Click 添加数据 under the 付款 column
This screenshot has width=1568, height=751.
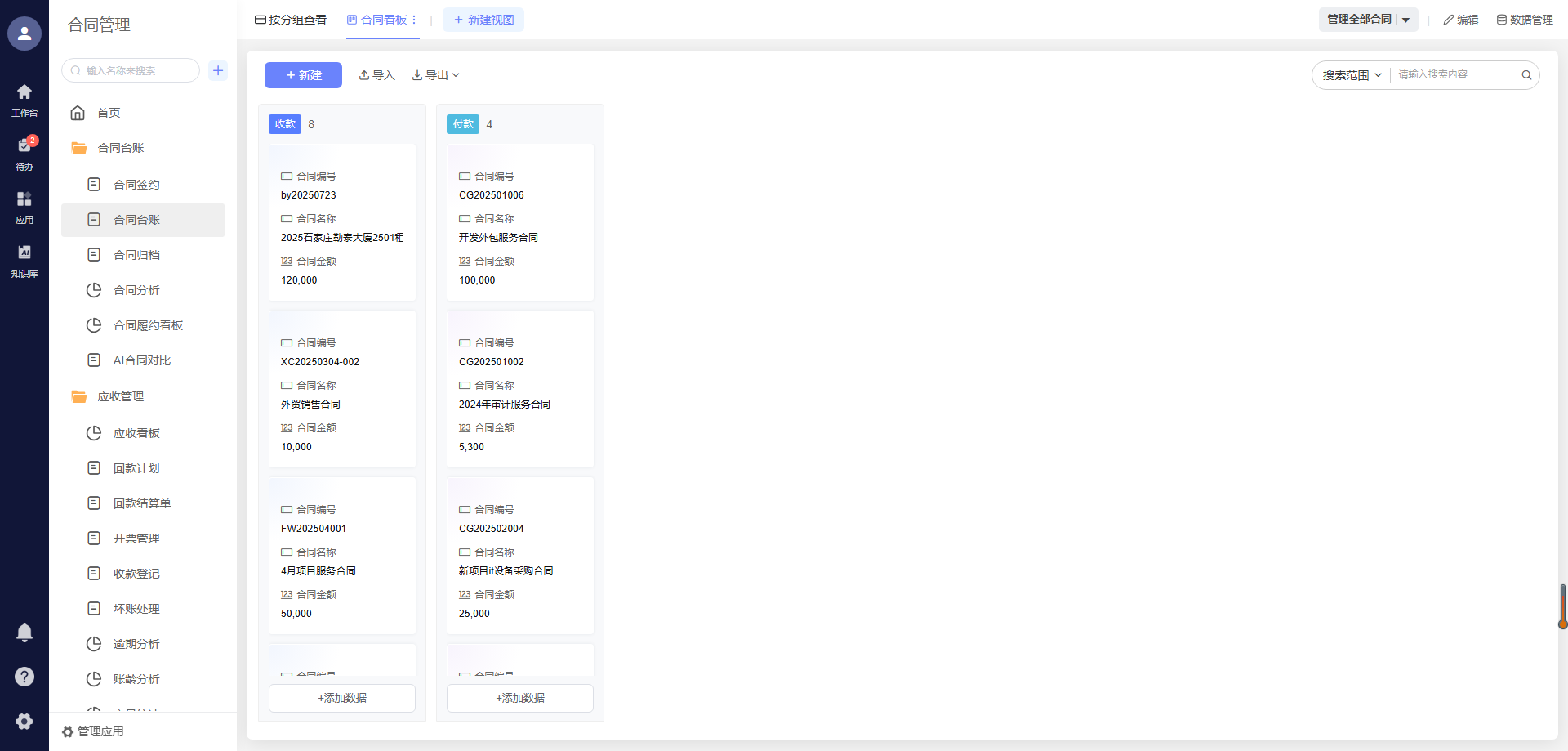tap(520, 698)
